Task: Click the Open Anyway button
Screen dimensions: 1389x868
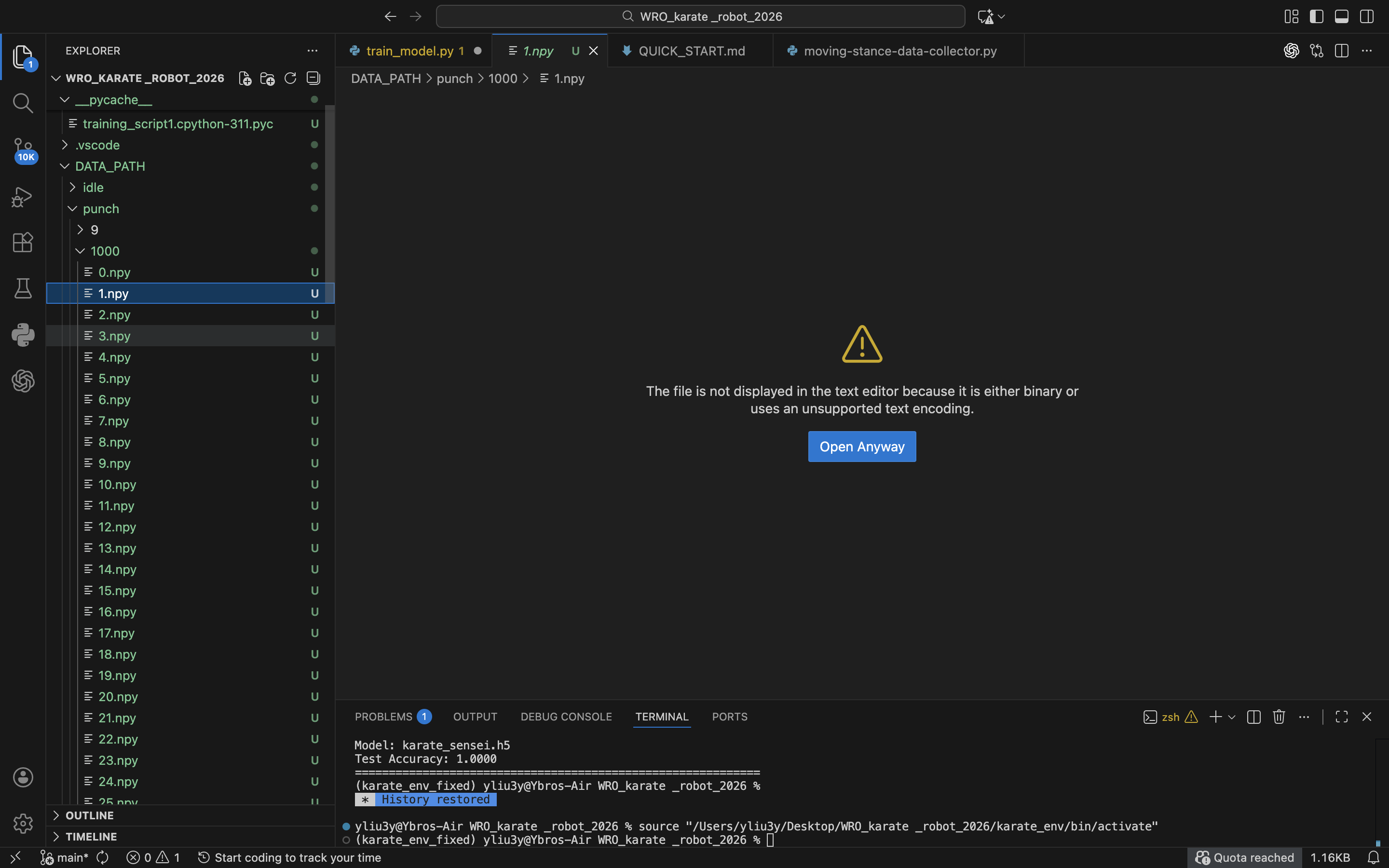Action: tap(861, 447)
